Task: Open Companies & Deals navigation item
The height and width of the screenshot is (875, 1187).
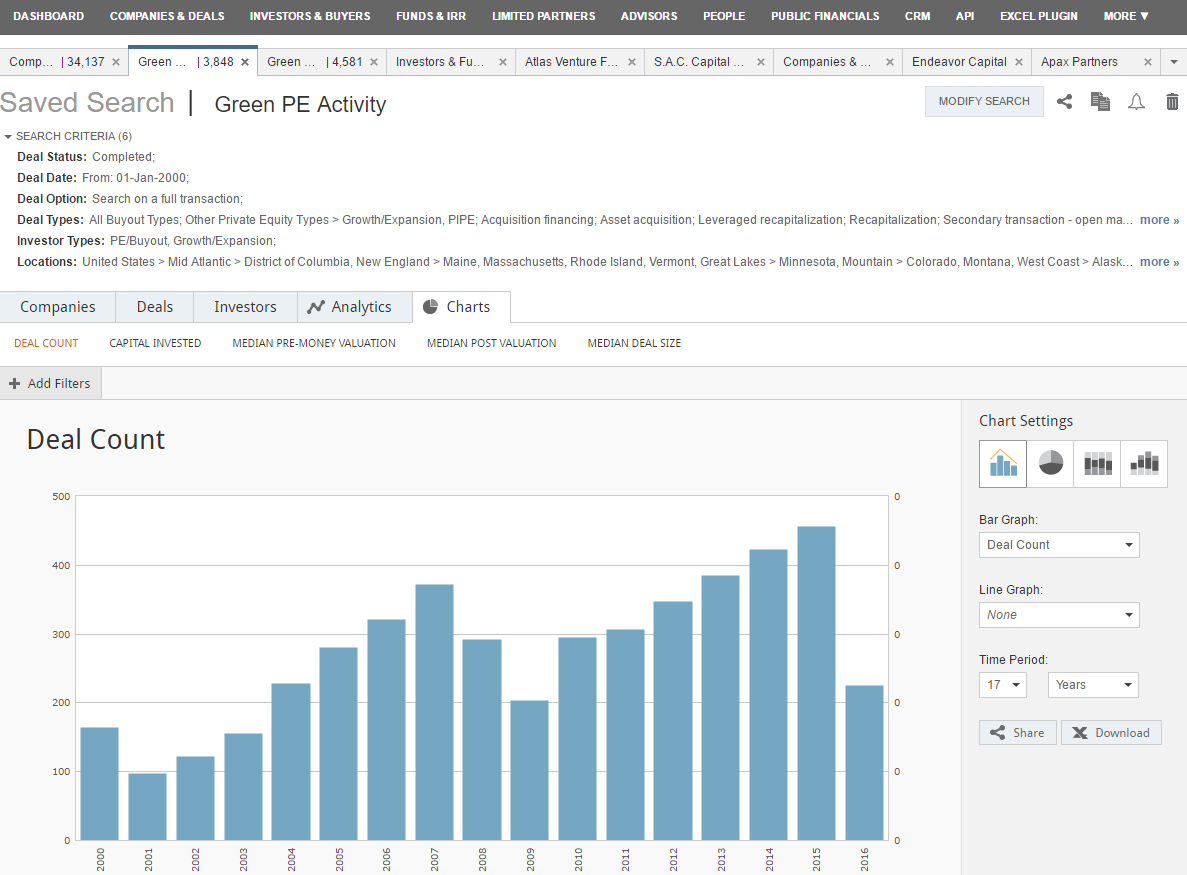Action: pyautogui.click(x=167, y=16)
